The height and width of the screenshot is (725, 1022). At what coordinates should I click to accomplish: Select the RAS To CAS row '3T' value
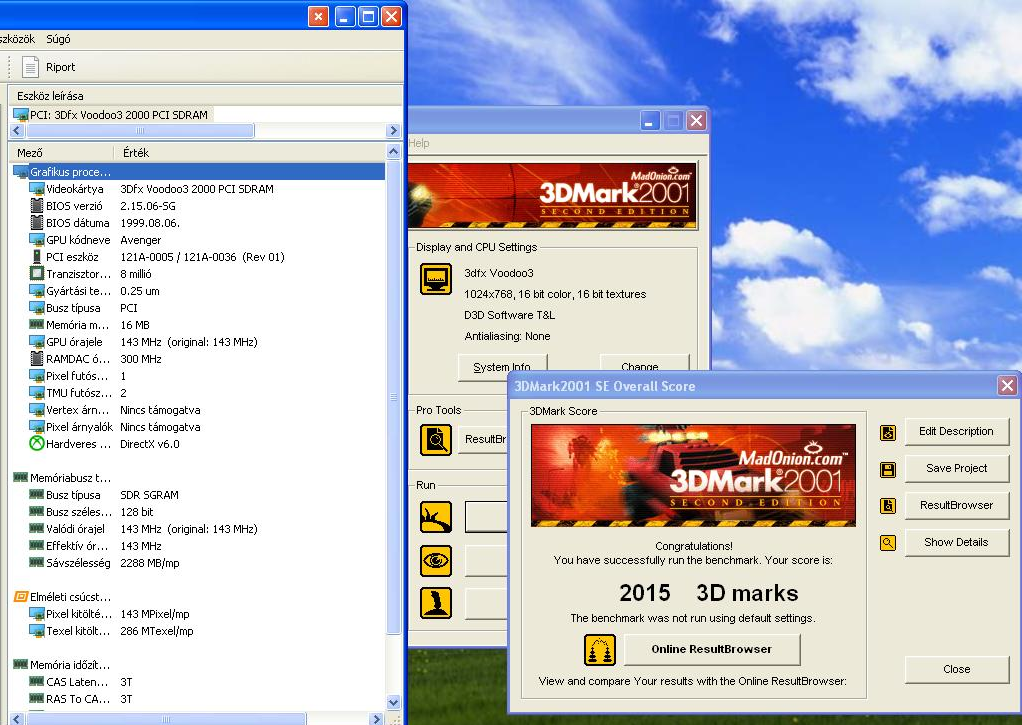click(x=126, y=699)
